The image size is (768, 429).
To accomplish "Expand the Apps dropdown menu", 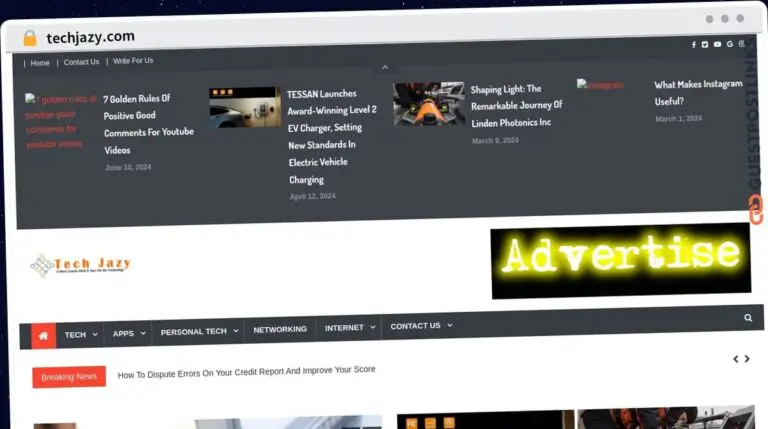I will pos(128,333).
